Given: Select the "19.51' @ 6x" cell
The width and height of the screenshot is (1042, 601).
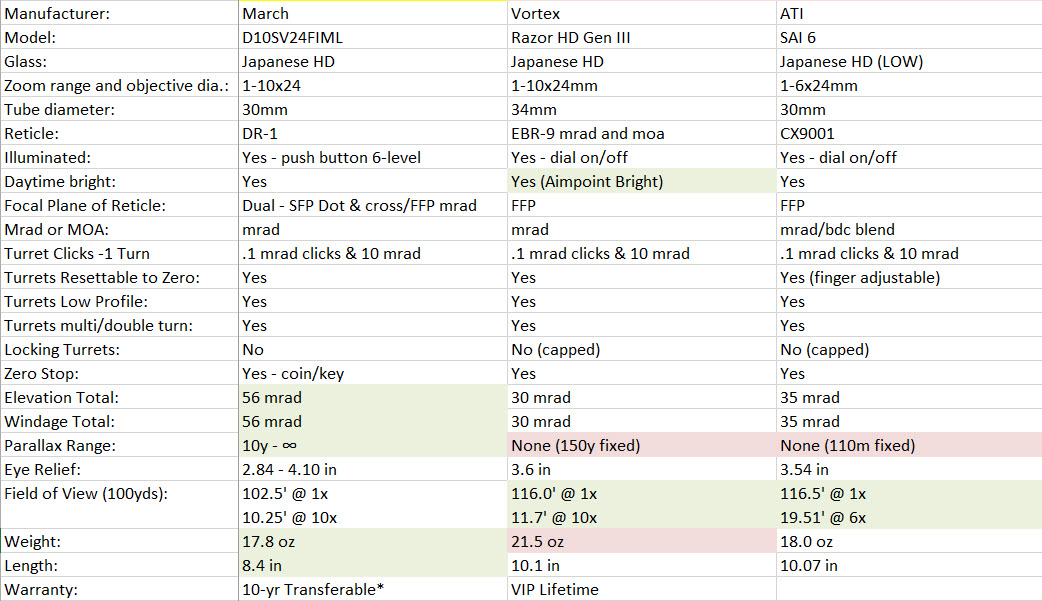Looking at the screenshot, I should tap(909, 517).
